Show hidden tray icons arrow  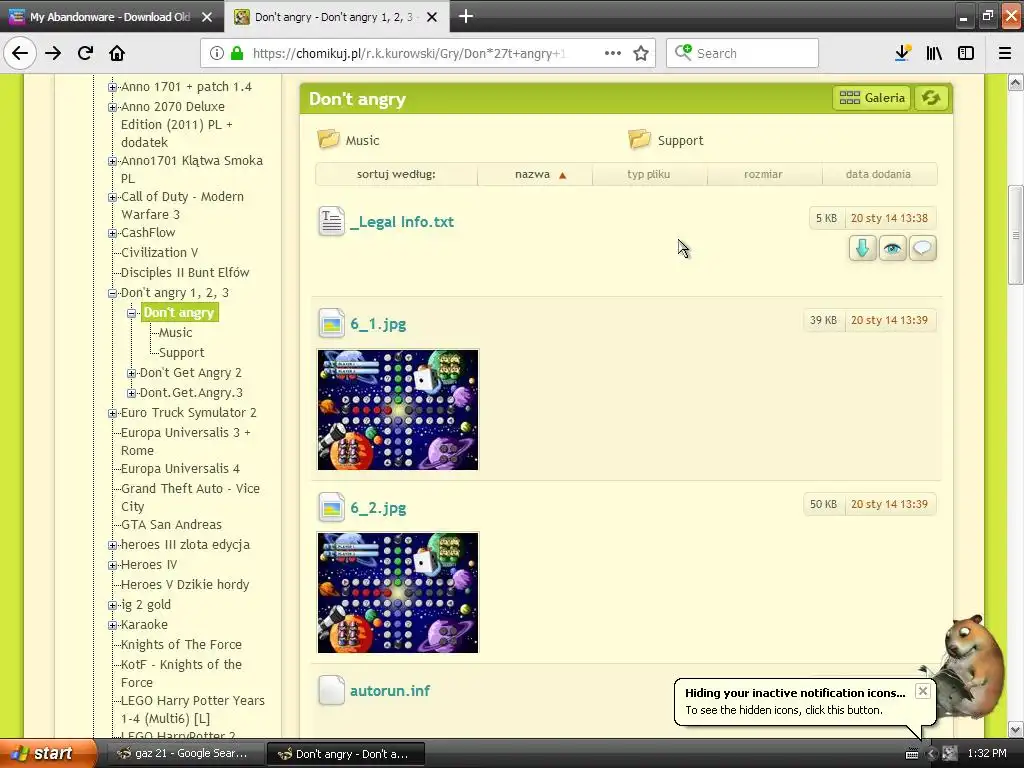[x=931, y=754]
